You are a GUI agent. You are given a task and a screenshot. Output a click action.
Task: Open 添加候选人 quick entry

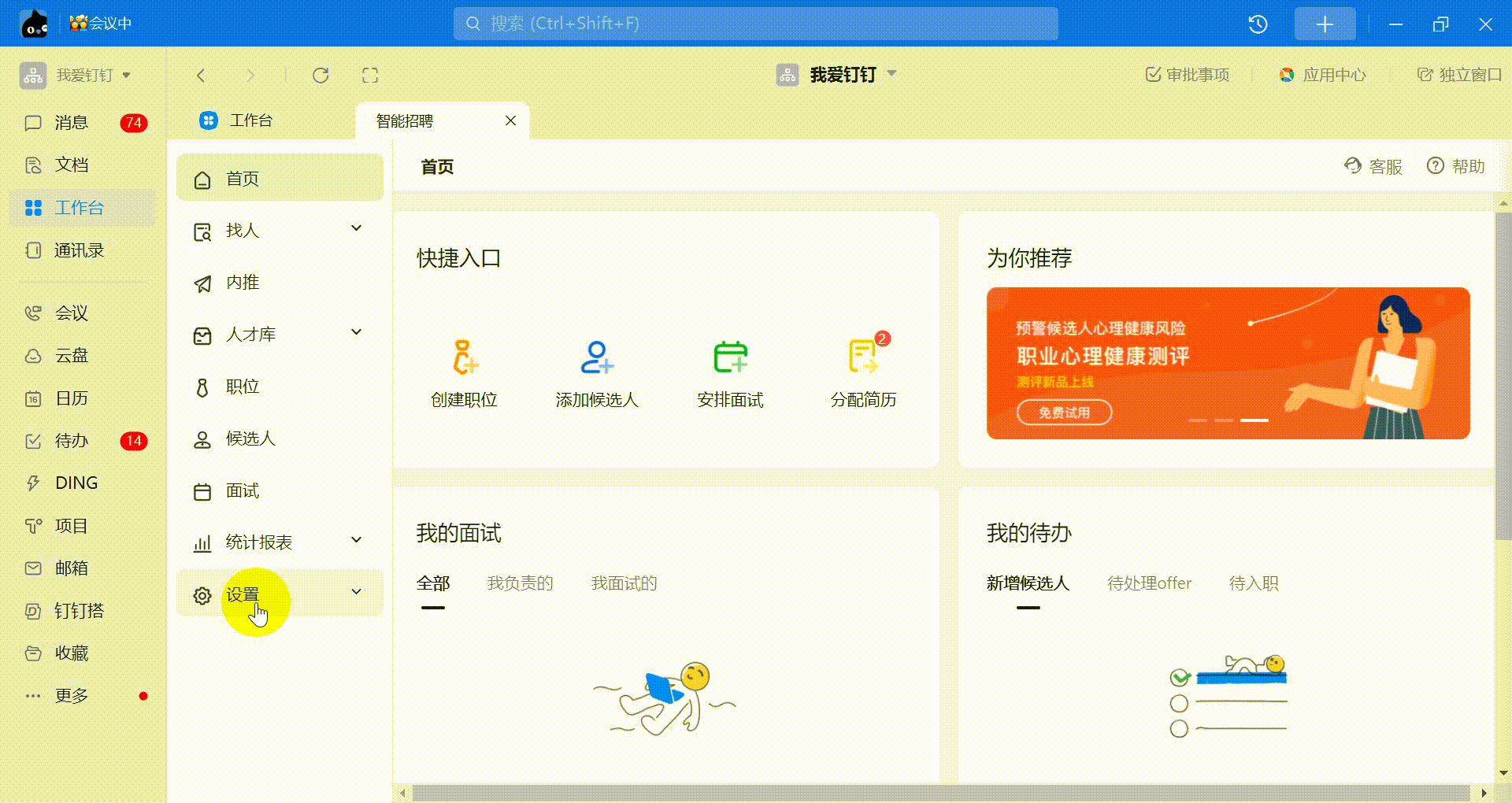(596, 357)
